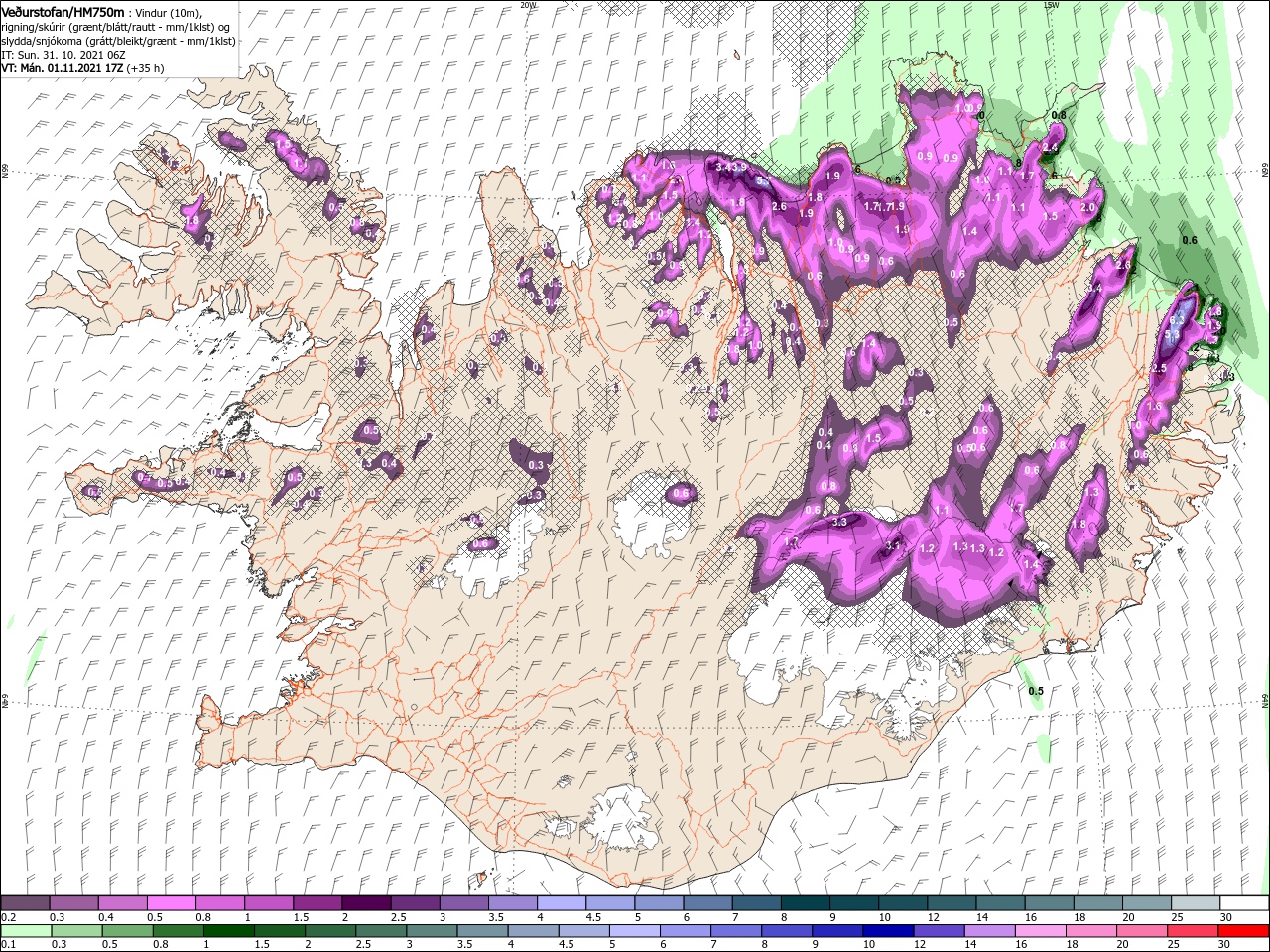
Task: Click the '0.1' label of lower legend row
Action: click(x=8, y=945)
